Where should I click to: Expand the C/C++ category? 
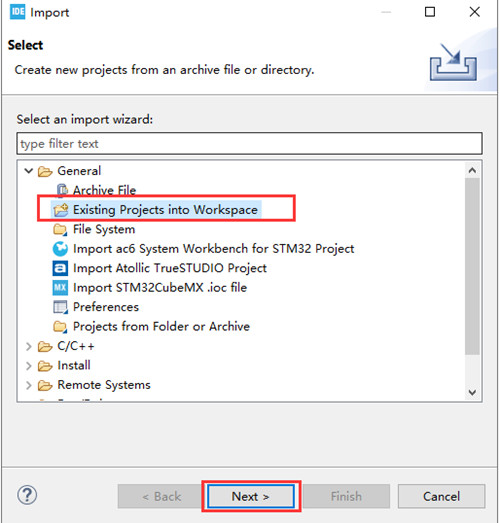point(29,347)
